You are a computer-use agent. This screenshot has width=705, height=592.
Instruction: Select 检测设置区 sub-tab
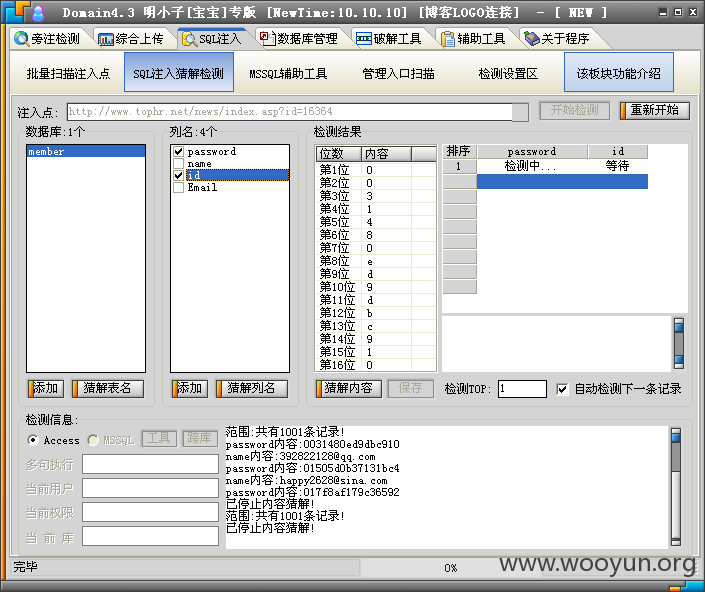pos(508,73)
